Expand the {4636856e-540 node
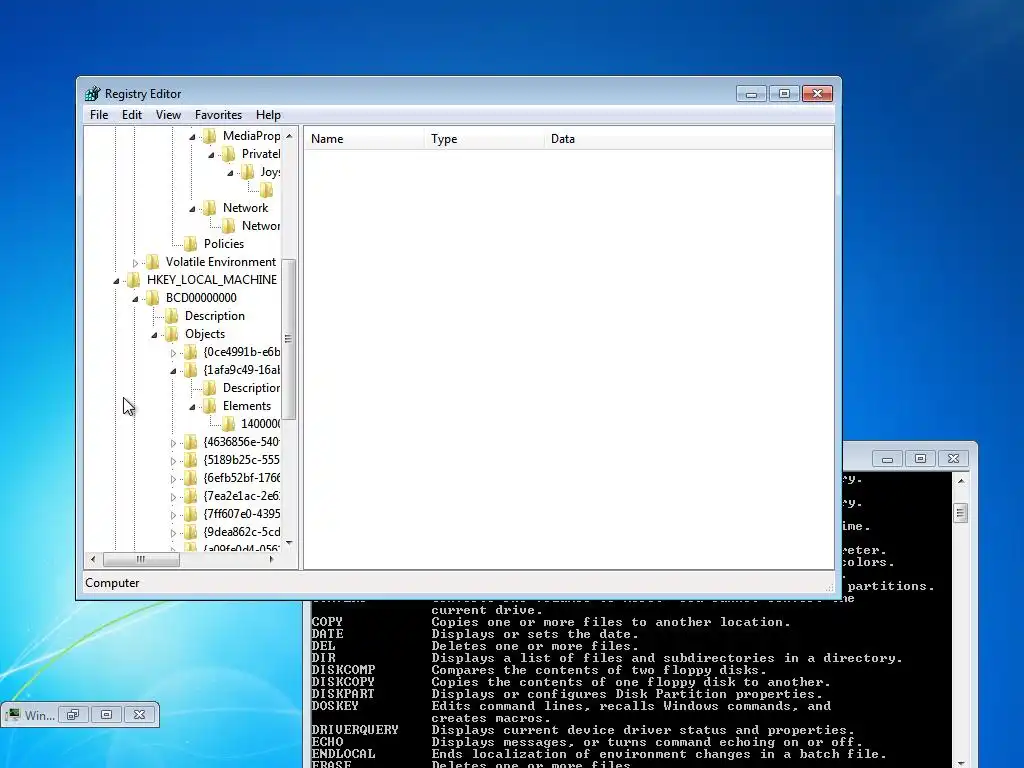 173,443
